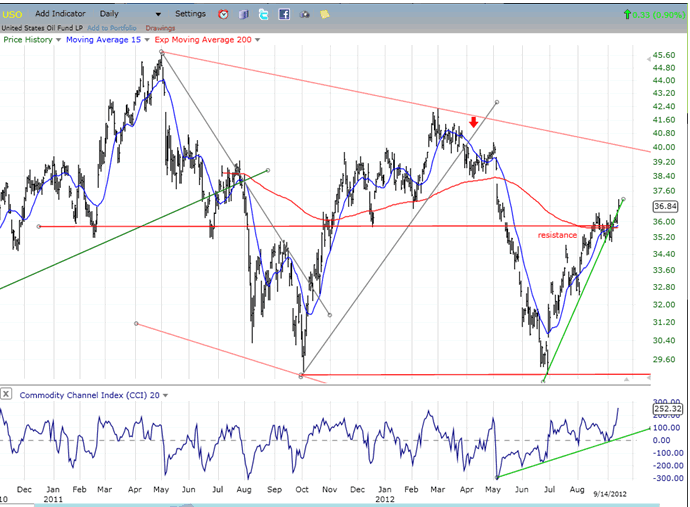690x507 pixels.
Task: Expand the Commodity Channel Index dropdown arrow
Action: pyautogui.click(x=165, y=396)
